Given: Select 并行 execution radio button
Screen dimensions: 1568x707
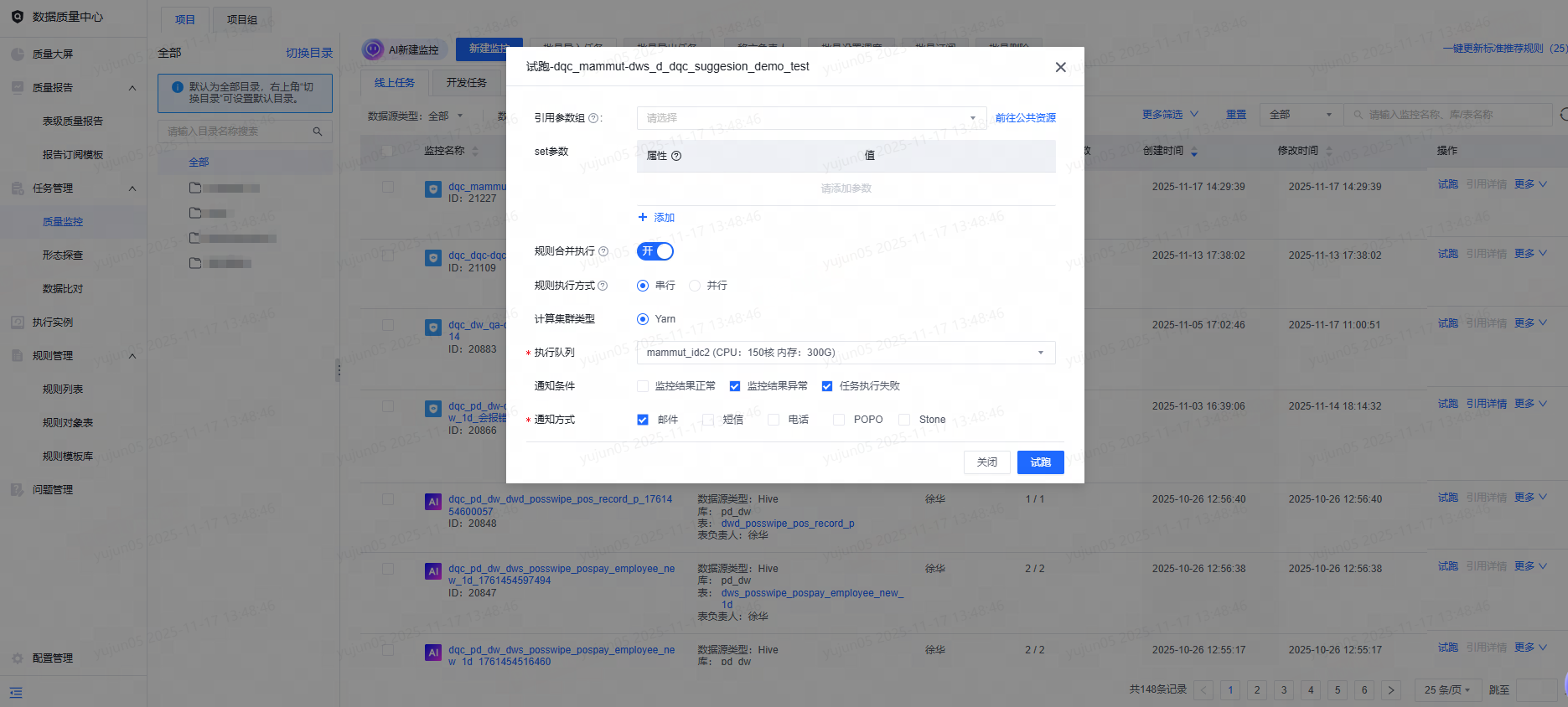Looking at the screenshot, I should (x=695, y=286).
